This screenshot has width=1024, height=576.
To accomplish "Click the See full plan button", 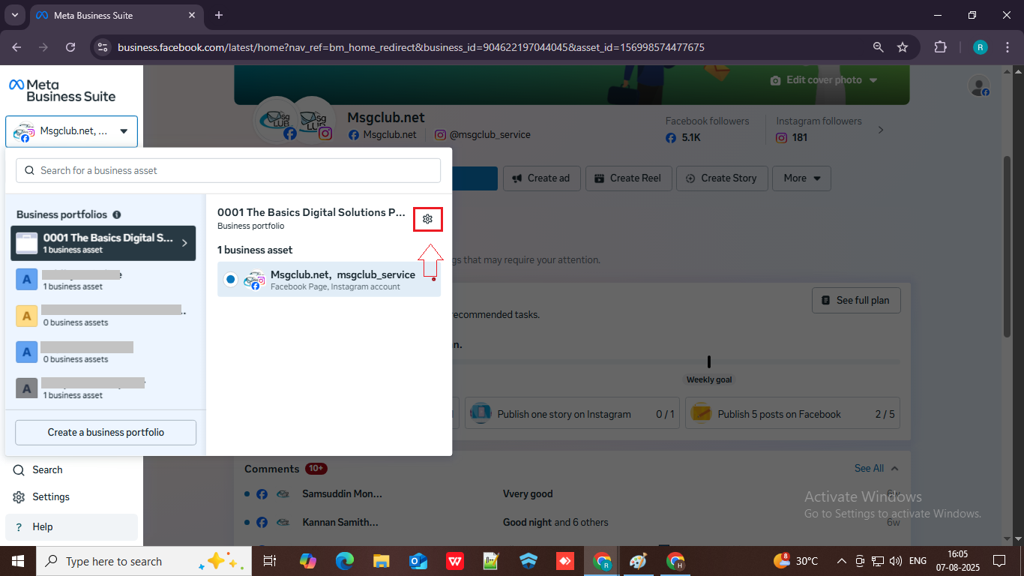I will pyautogui.click(x=856, y=300).
